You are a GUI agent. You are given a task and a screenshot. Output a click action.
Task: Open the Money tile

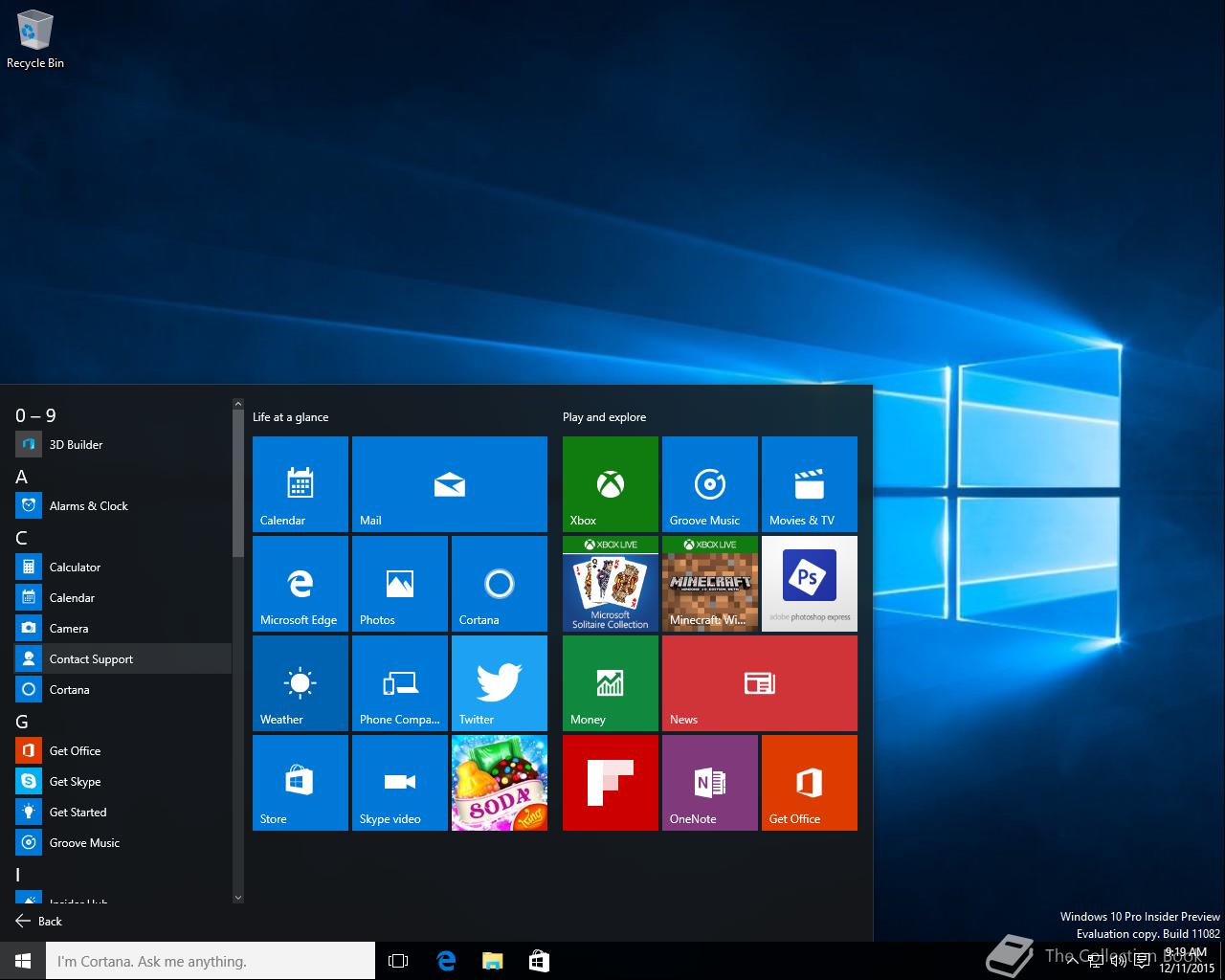click(x=611, y=683)
